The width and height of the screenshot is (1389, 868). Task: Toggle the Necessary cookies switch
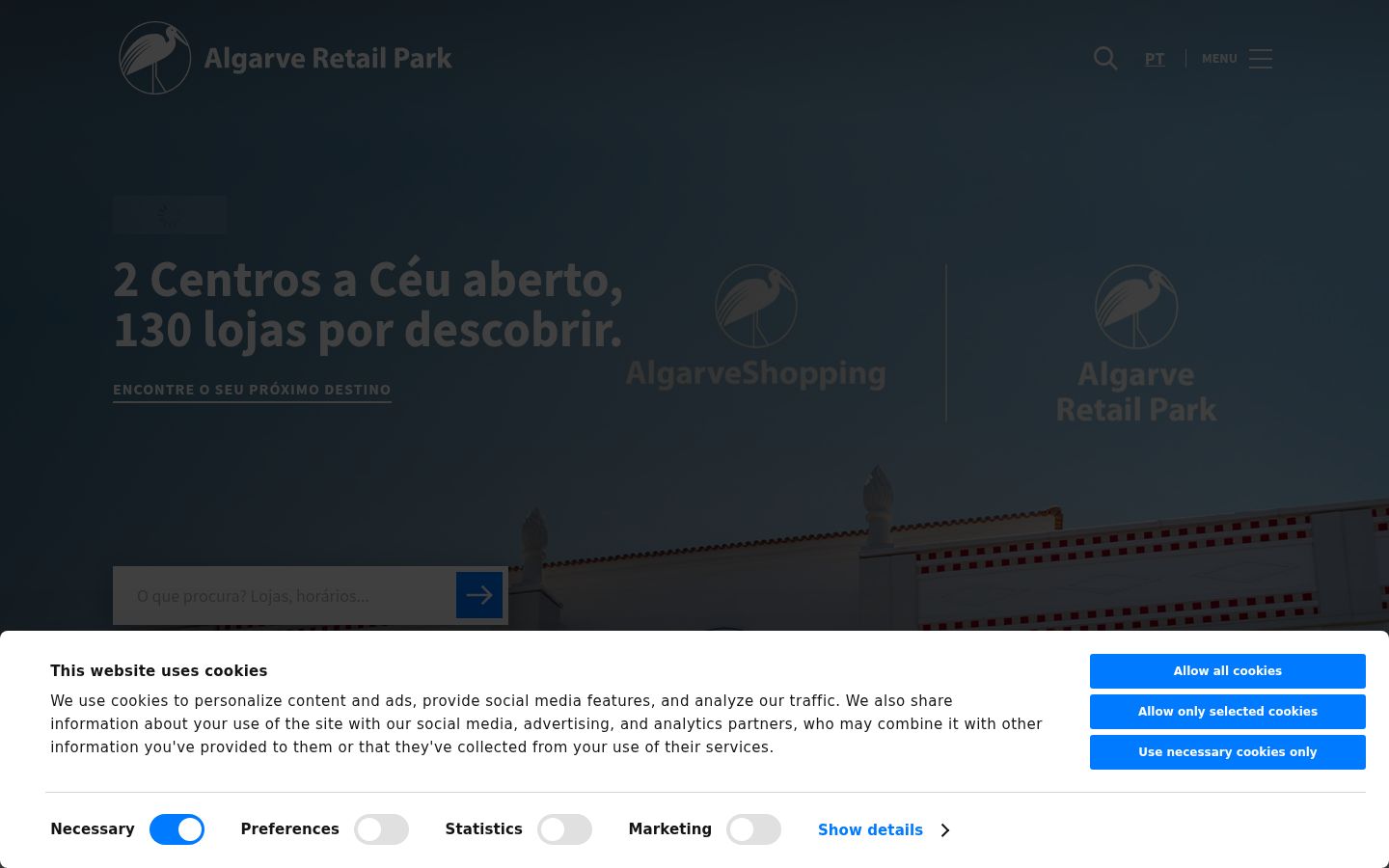177,829
